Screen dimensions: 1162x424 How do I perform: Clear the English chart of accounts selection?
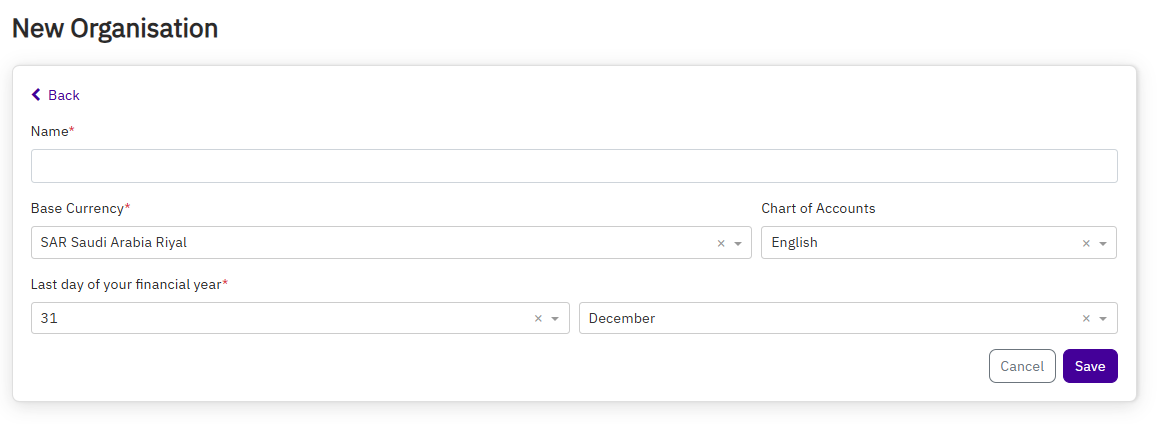(1086, 243)
